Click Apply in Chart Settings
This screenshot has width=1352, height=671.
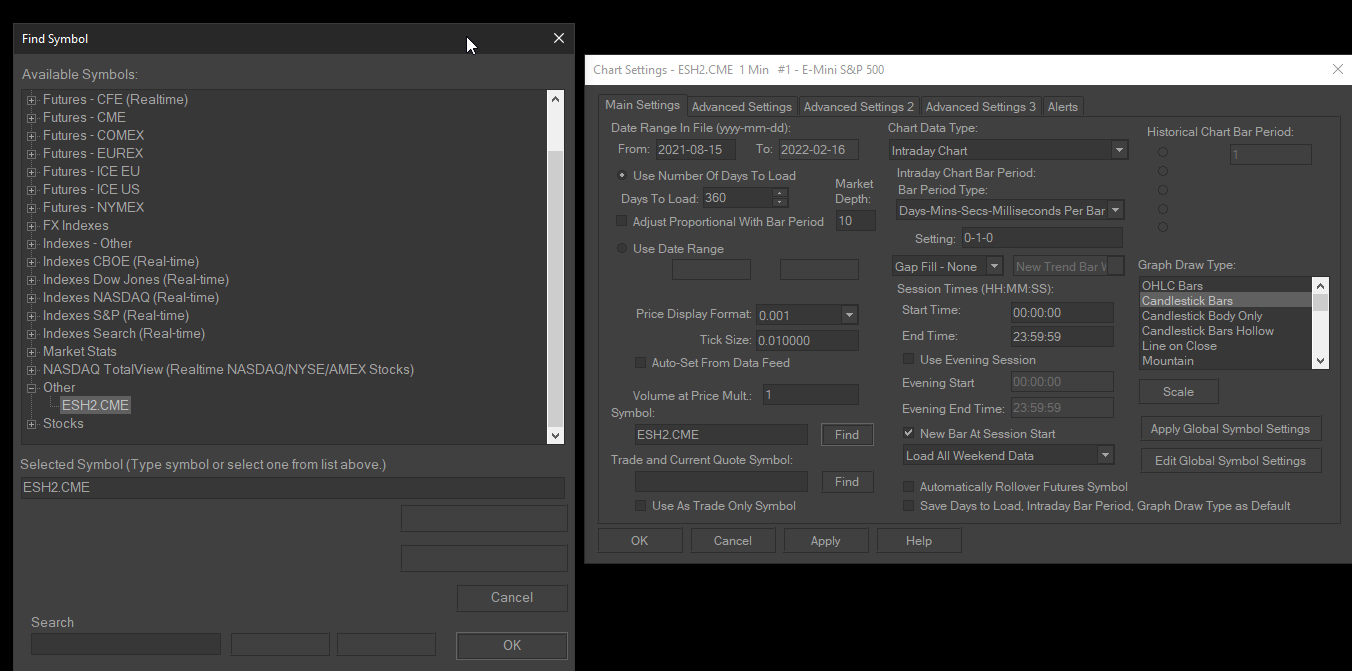coord(826,541)
